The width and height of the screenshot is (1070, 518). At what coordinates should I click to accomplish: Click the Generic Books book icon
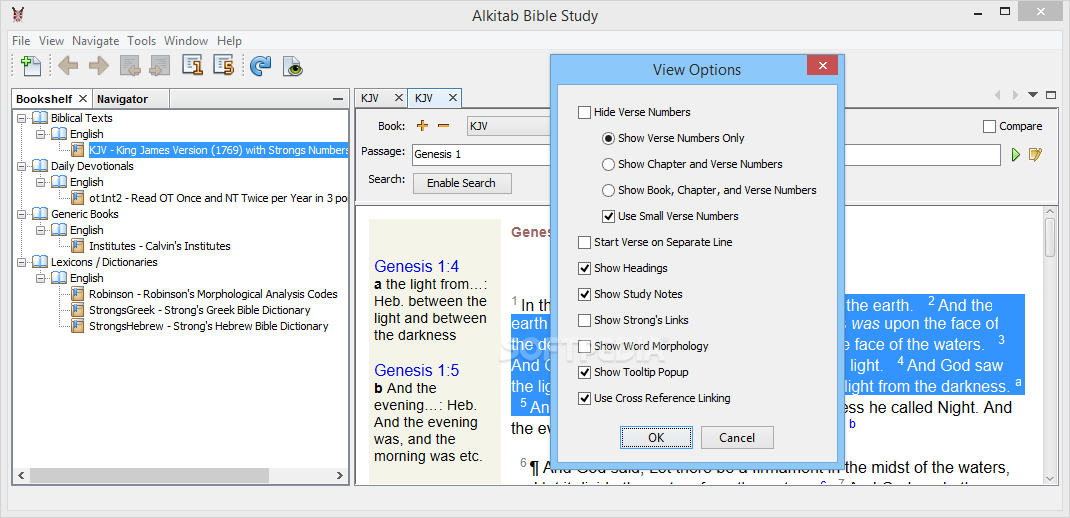[40, 214]
